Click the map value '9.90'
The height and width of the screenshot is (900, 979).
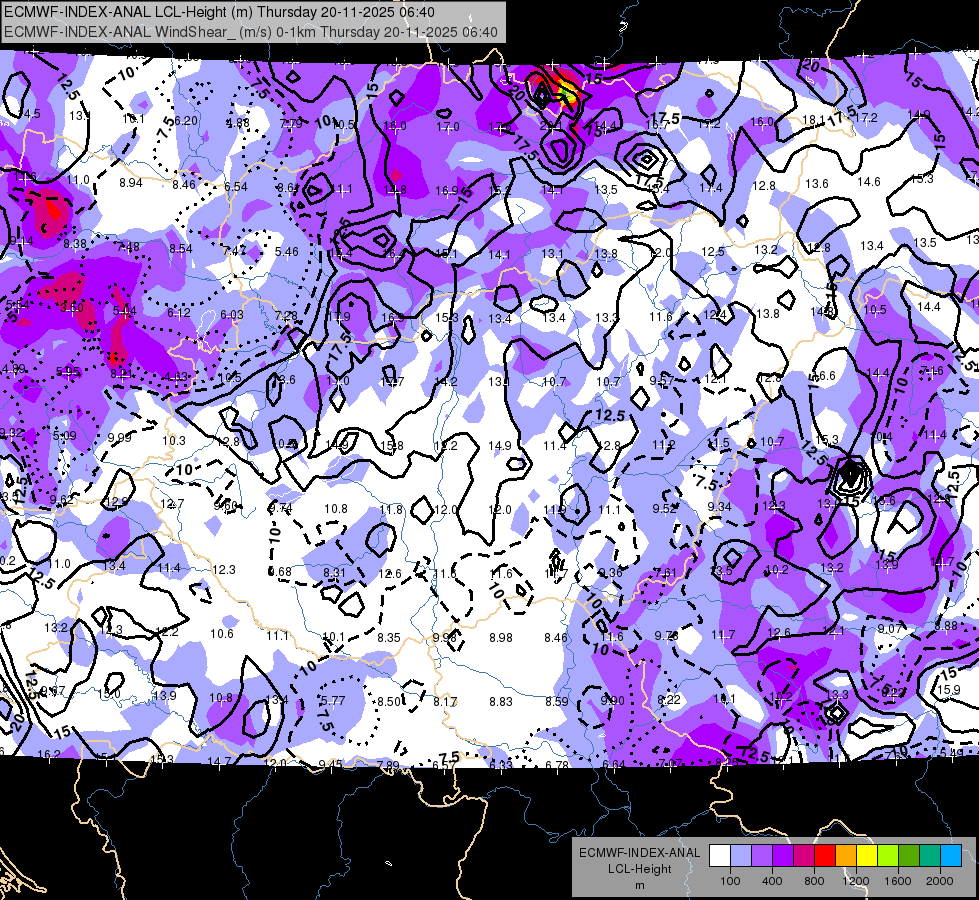(x=612, y=701)
